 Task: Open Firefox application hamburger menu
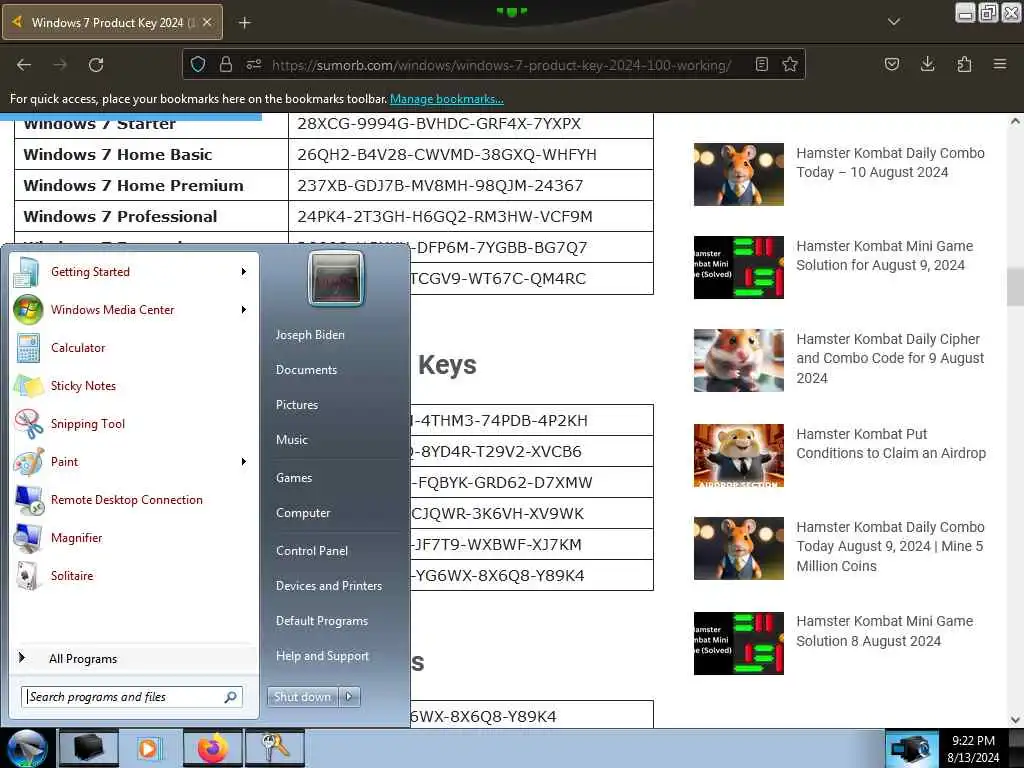click(x=1000, y=64)
